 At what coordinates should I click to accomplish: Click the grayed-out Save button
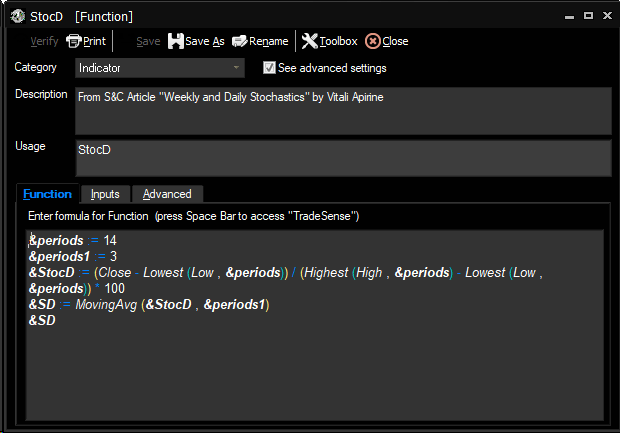click(147, 41)
